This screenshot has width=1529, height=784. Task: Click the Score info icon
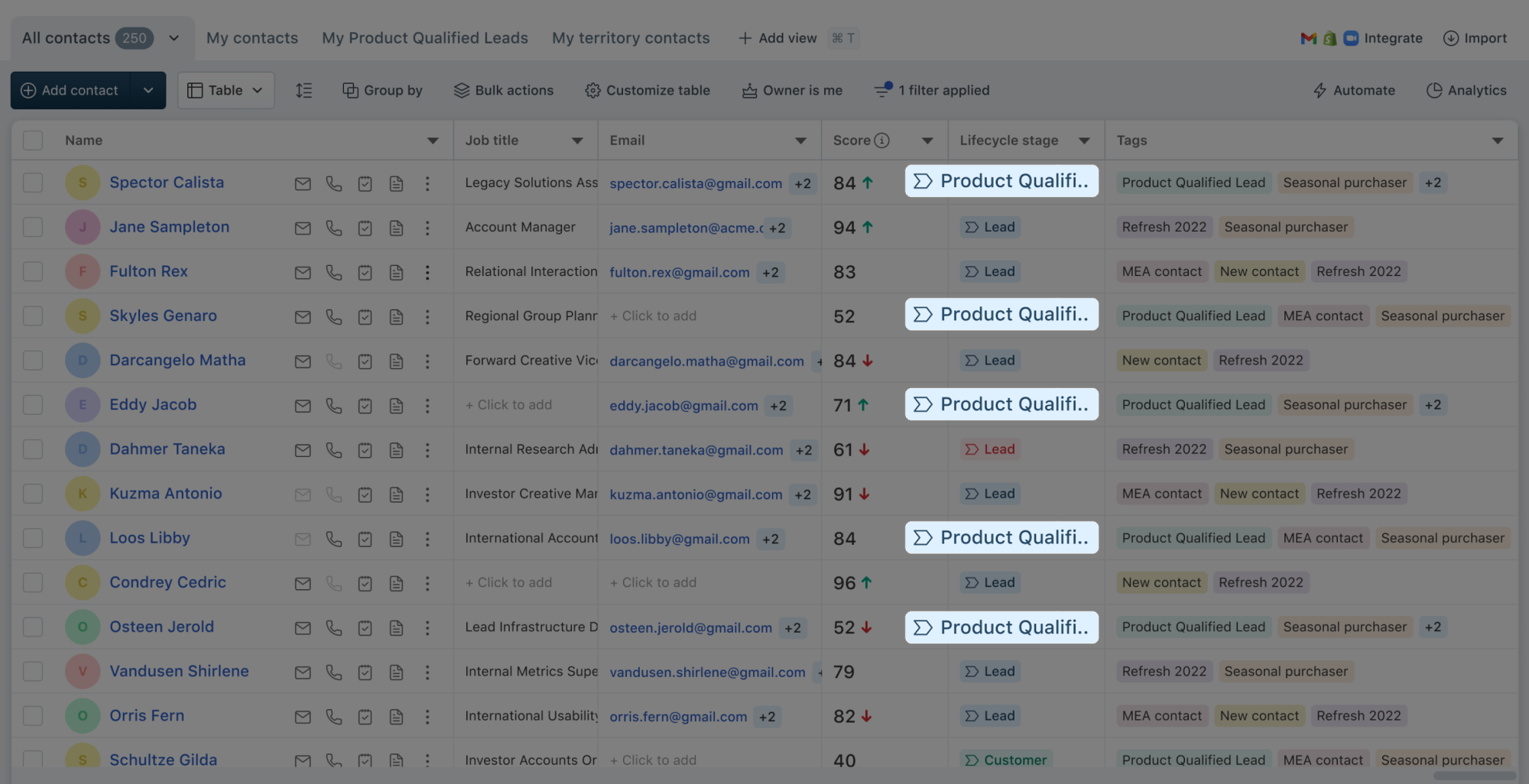[881, 141]
